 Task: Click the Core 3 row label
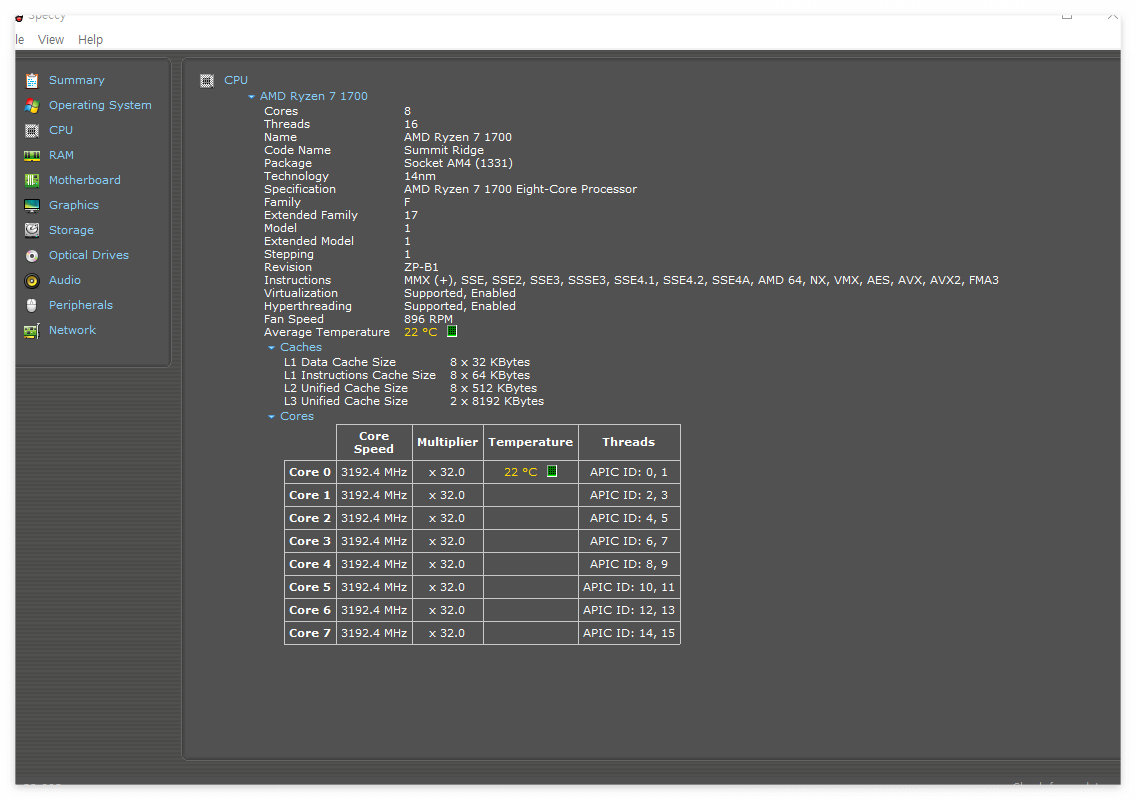coord(310,541)
